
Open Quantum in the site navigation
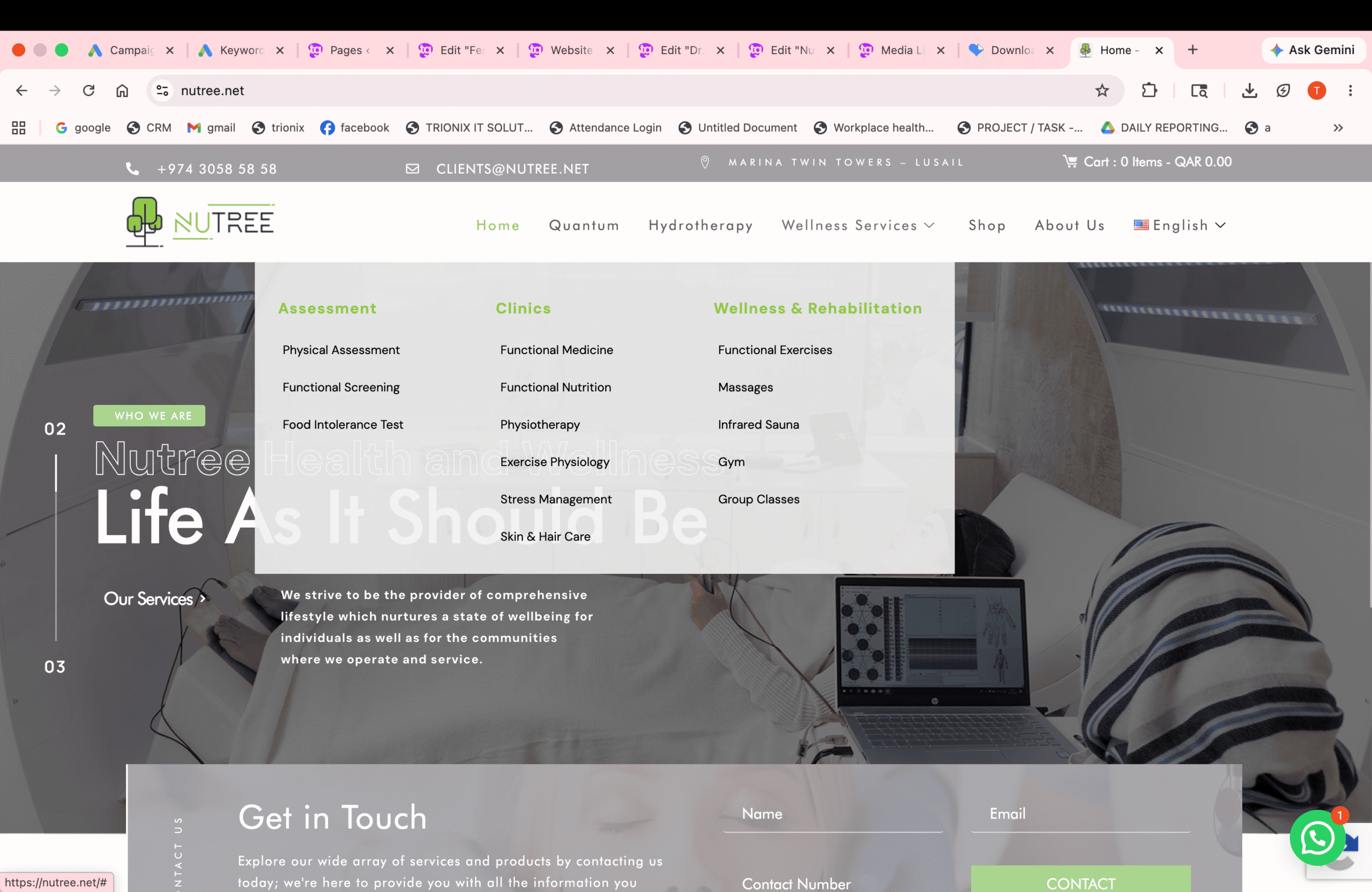tap(584, 226)
